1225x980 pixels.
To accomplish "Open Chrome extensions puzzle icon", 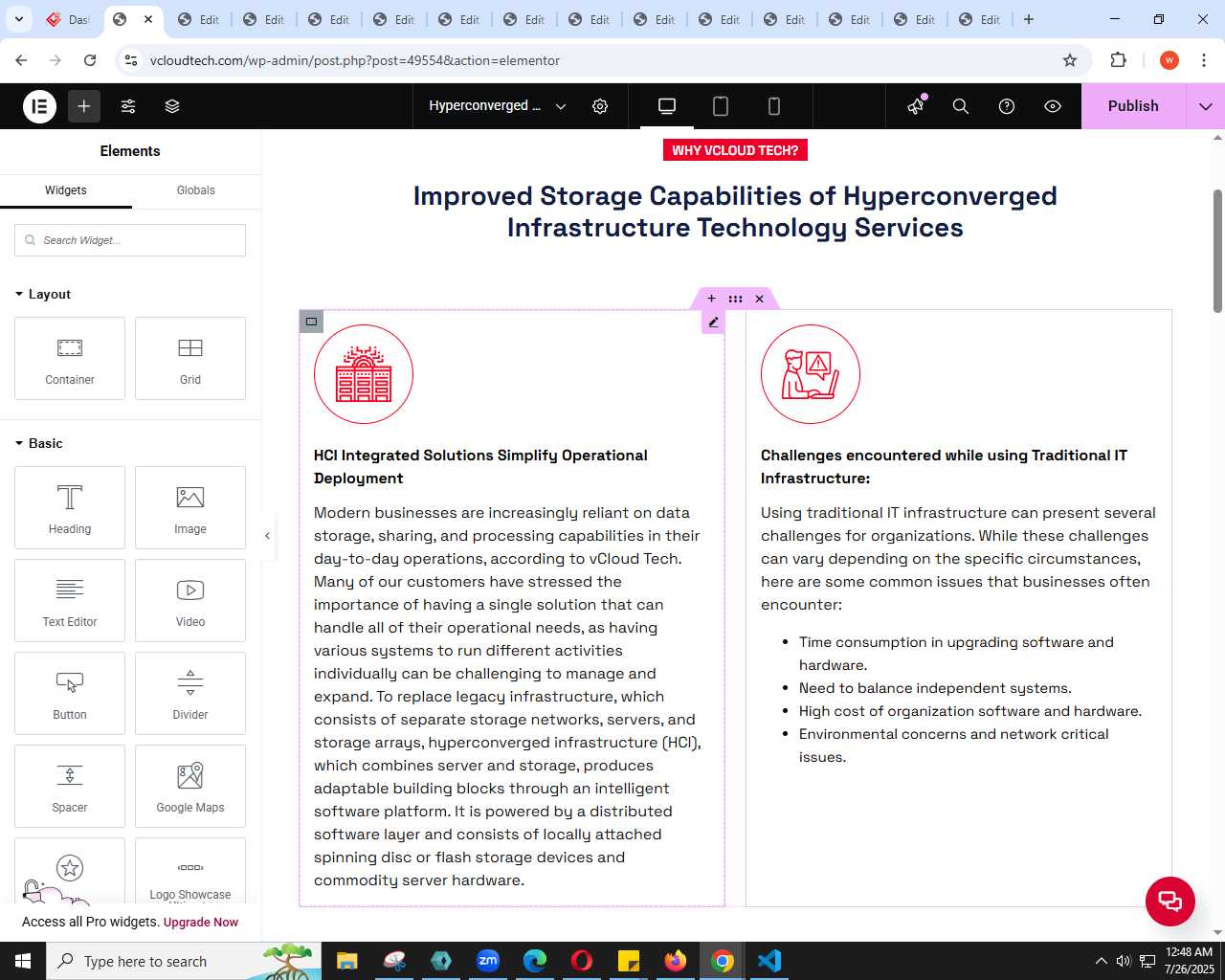I will 1118,60.
